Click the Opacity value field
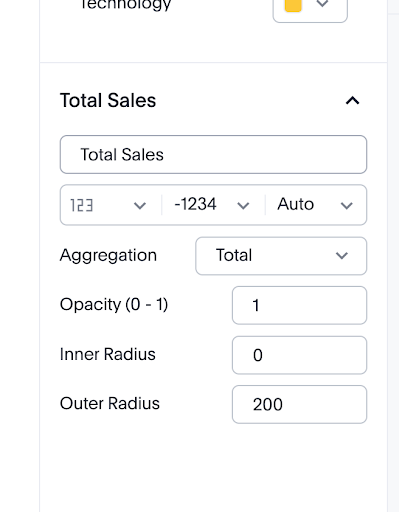The height and width of the screenshot is (512, 399). 299,305
